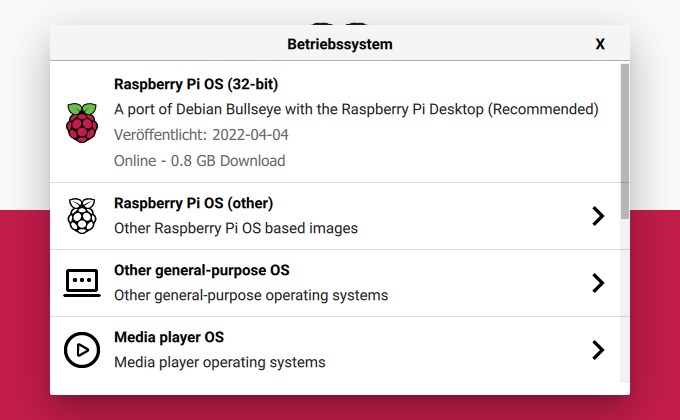Click the Debian Bullseye description text
Image resolution: width=680 pixels, height=420 pixels.
coord(356,109)
